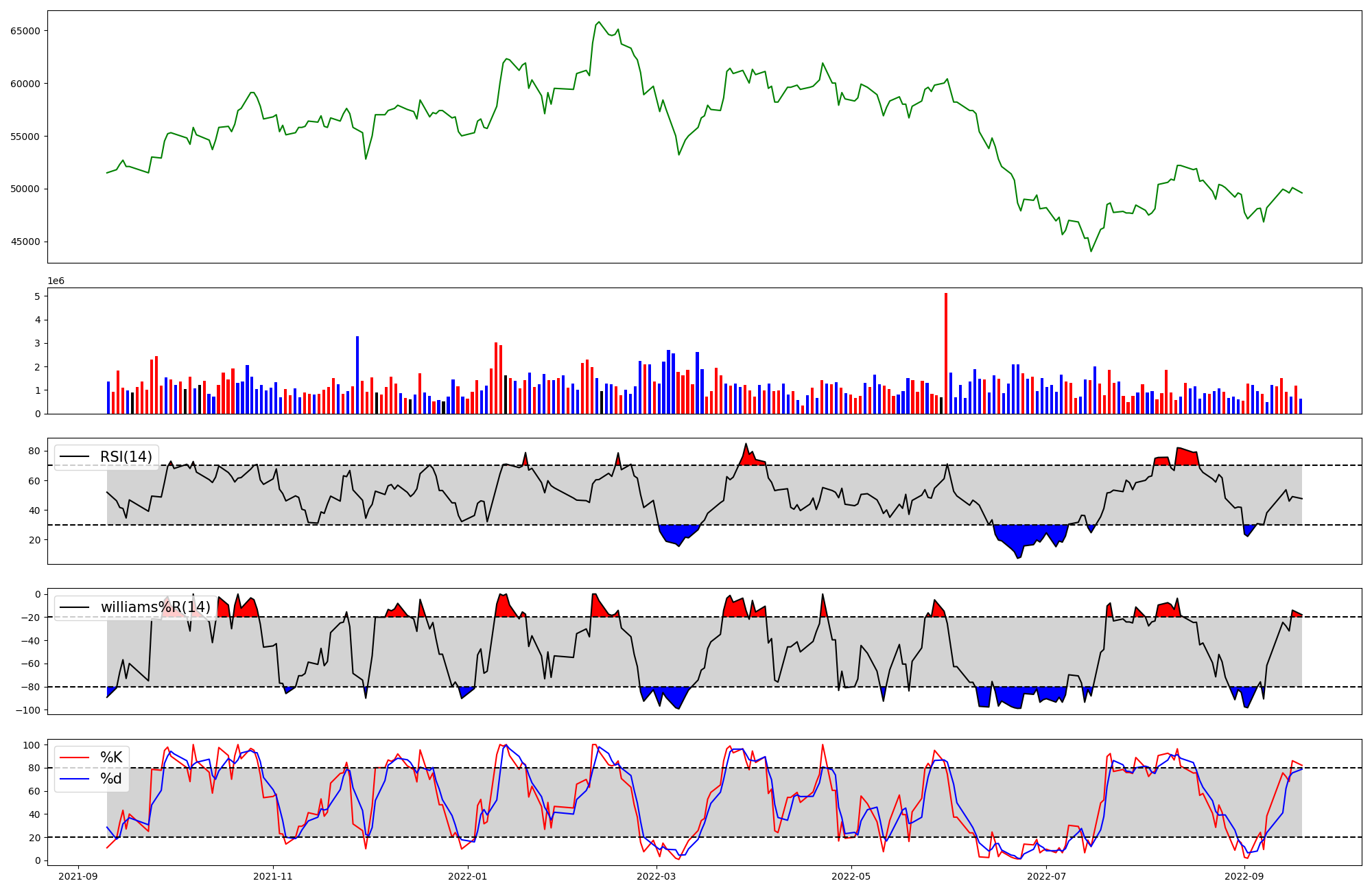Click the tallest red volume bar
Image resolution: width=1372 pixels, height=892 pixels.
coord(946,353)
